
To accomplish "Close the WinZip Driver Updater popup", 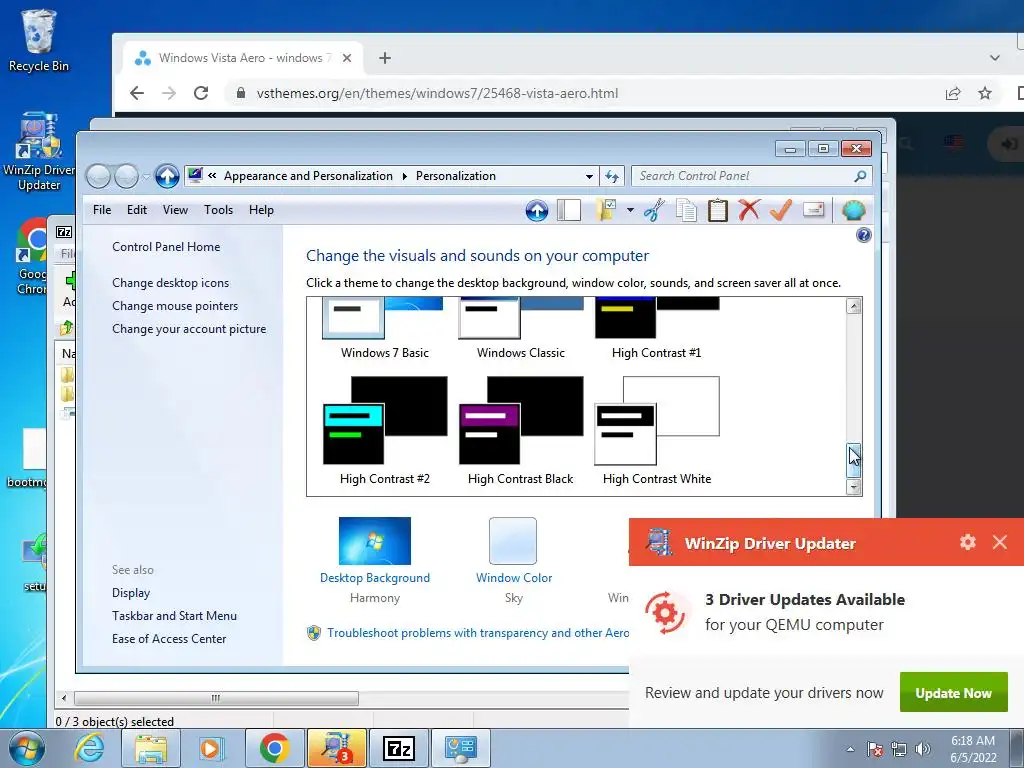I will click(1000, 542).
